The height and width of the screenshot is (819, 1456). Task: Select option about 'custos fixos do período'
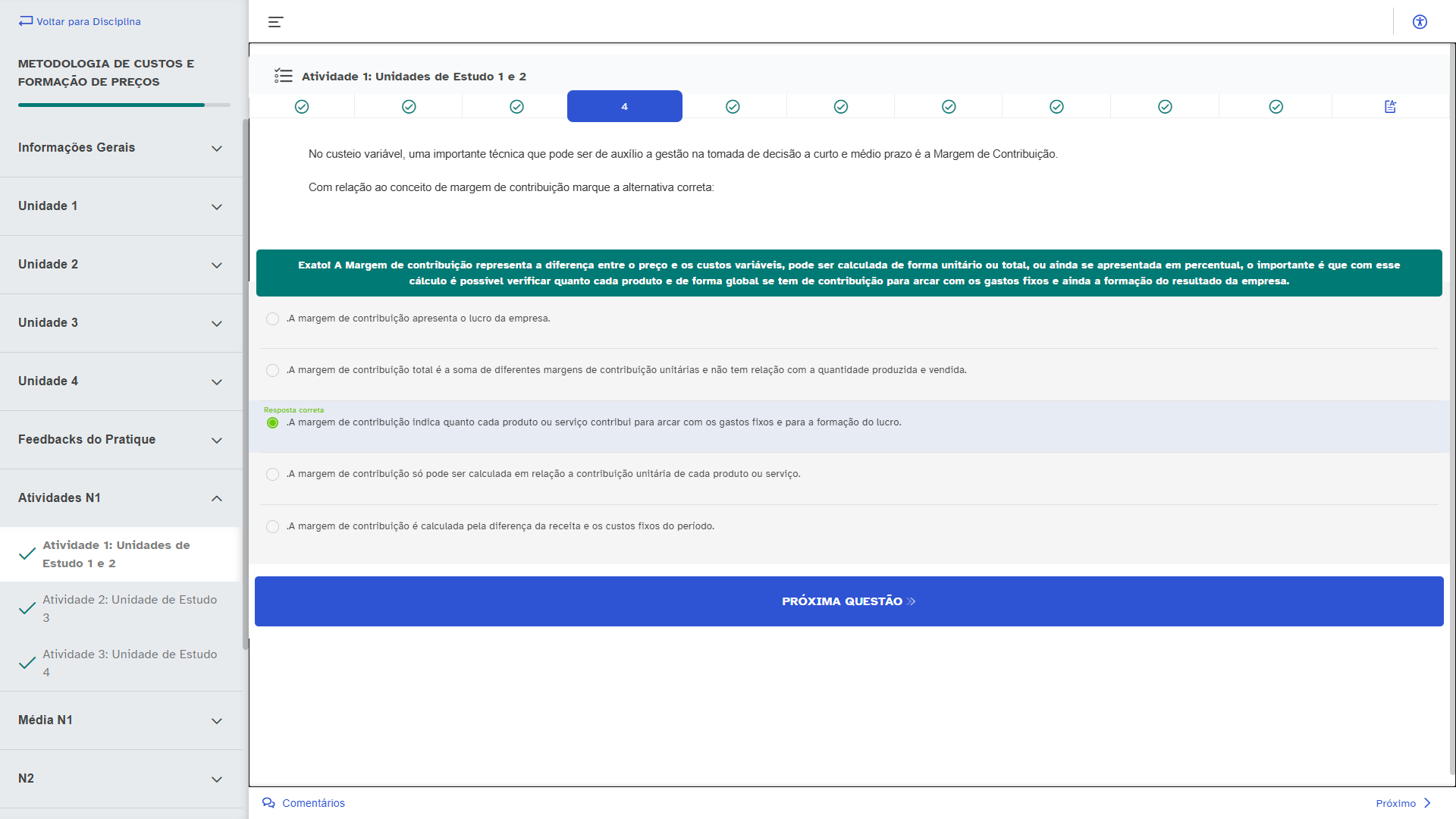tap(272, 527)
